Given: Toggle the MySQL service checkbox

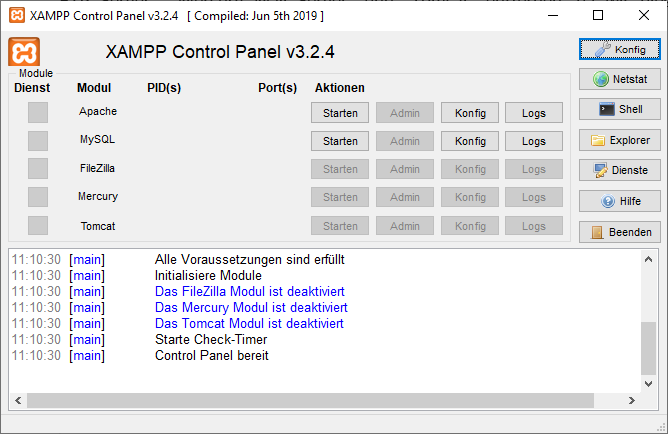Looking at the screenshot, I should pyautogui.click(x=38, y=141).
